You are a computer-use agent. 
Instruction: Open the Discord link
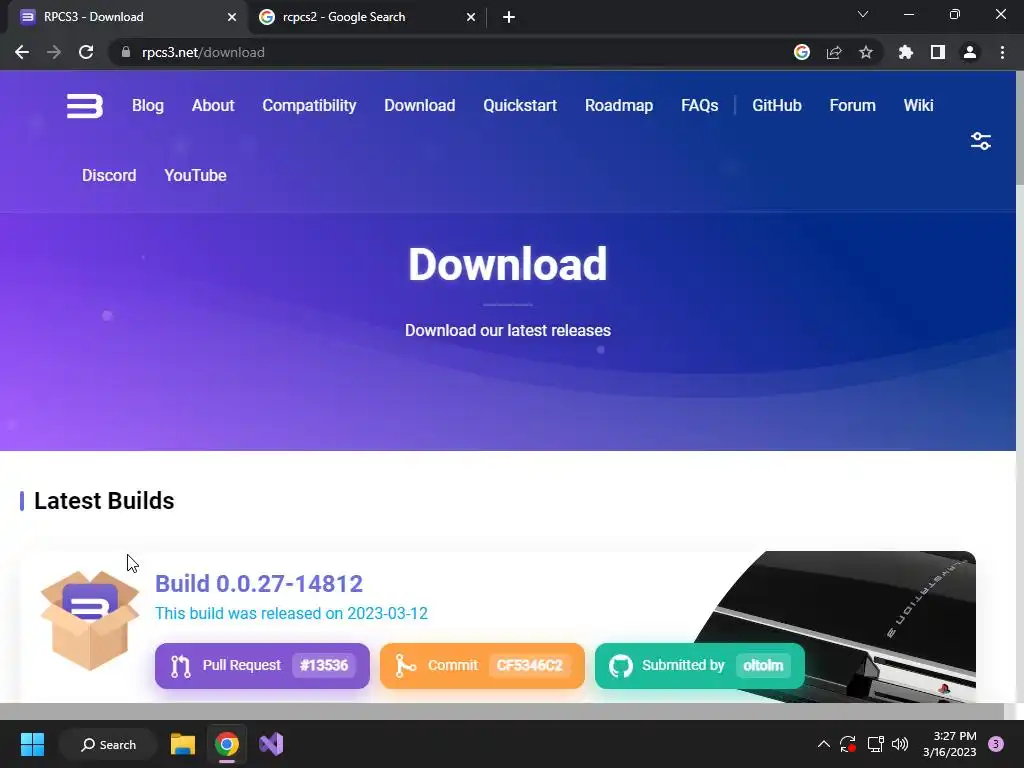[109, 175]
